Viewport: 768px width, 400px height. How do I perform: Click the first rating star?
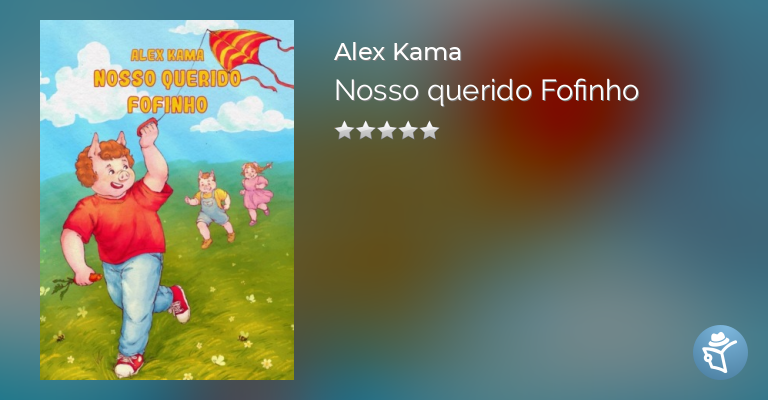click(344, 131)
